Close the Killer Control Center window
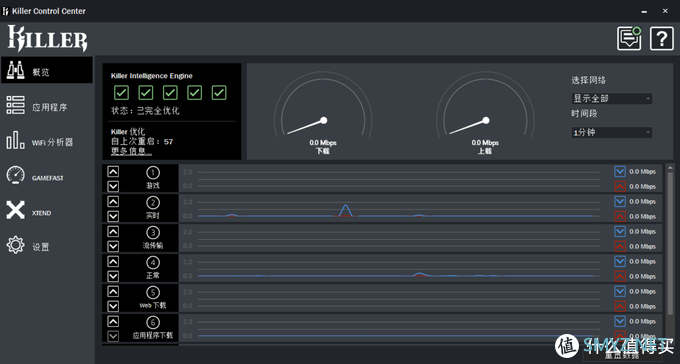This screenshot has height=364, width=680. pos(665,11)
